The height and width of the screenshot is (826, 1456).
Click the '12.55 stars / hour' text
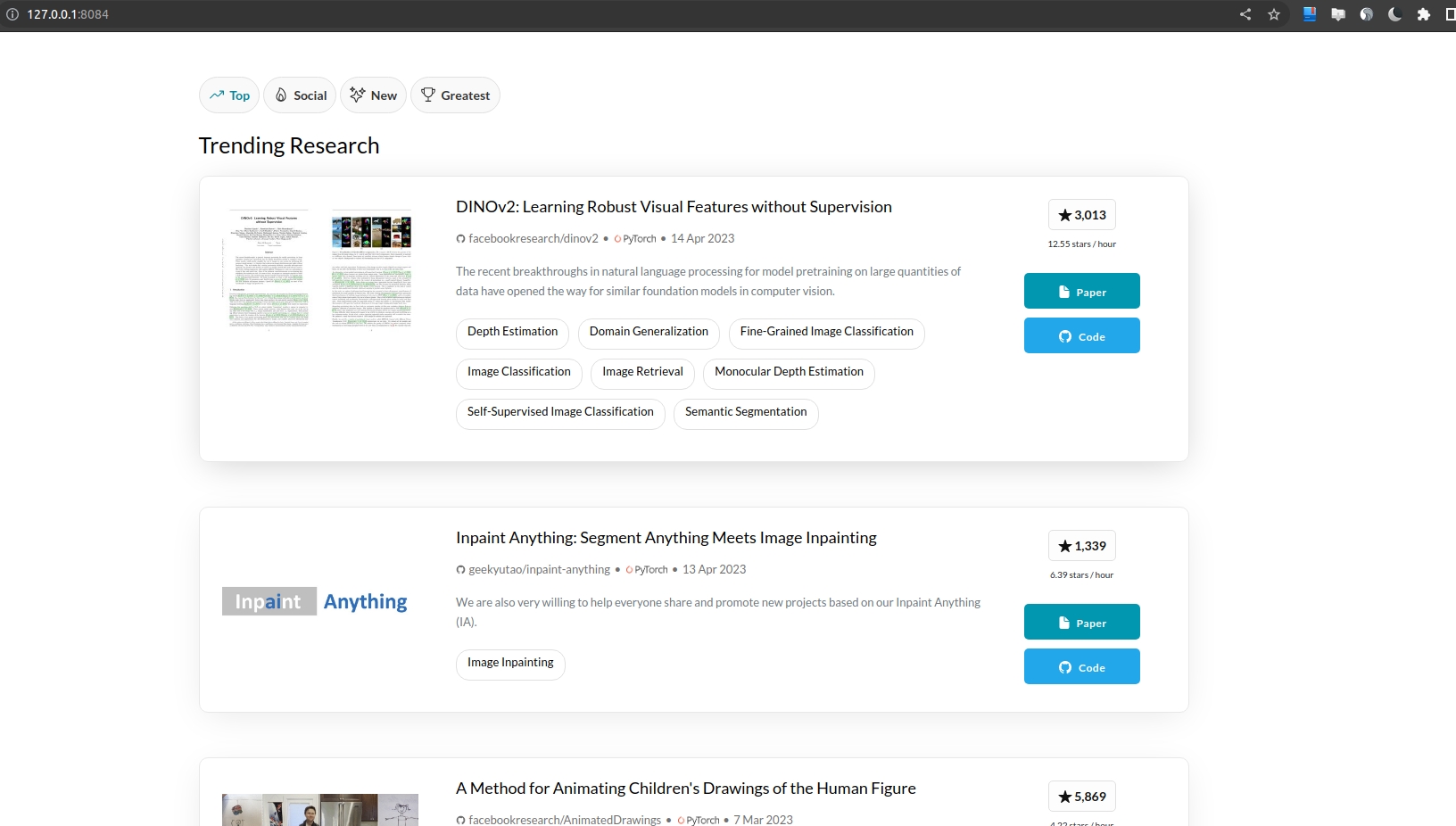click(x=1082, y=244)
